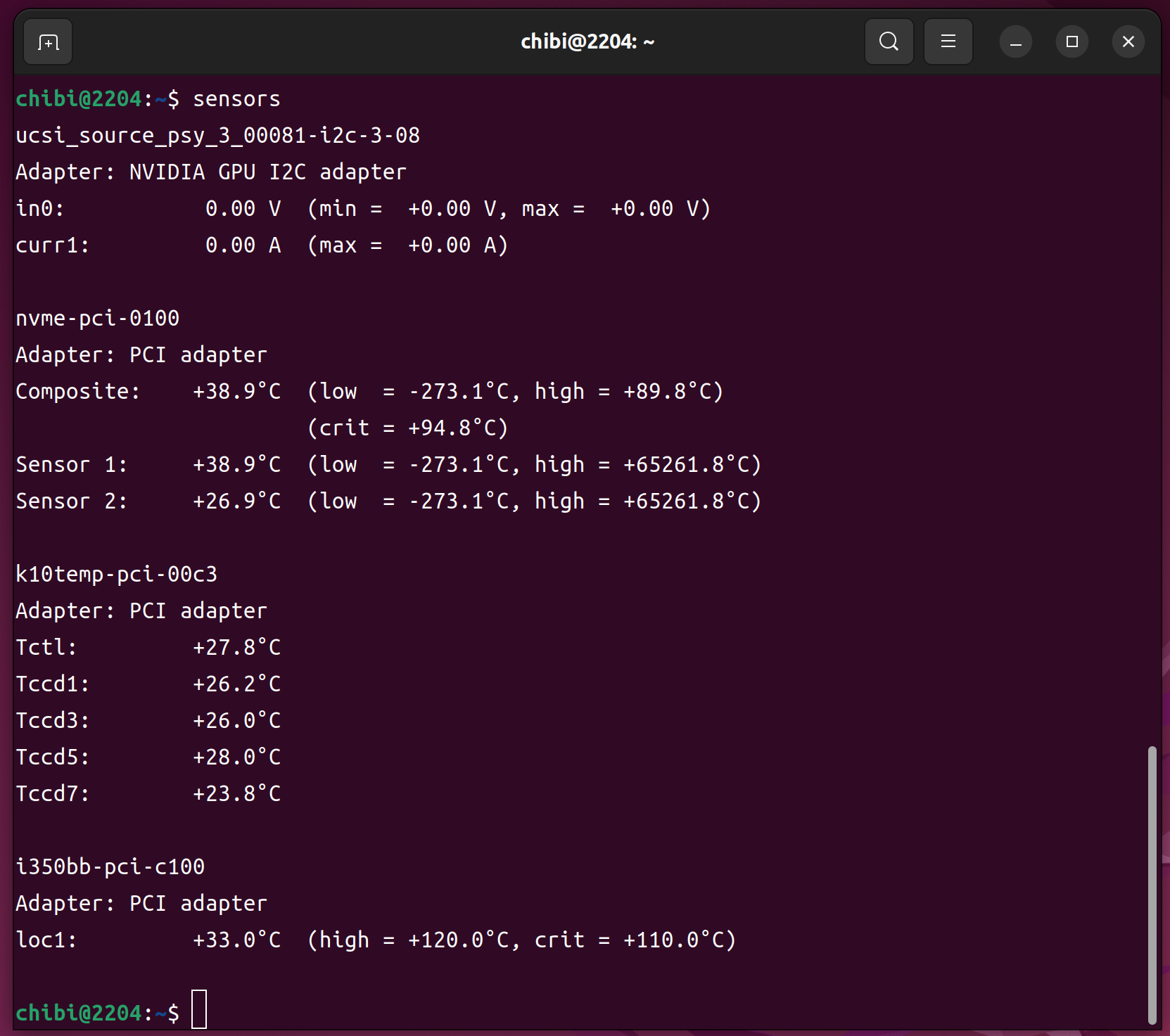Click the search icon in header bar
This screenshot has height=1036, width=1170.
pyautogui.click(x=889, y=42)
